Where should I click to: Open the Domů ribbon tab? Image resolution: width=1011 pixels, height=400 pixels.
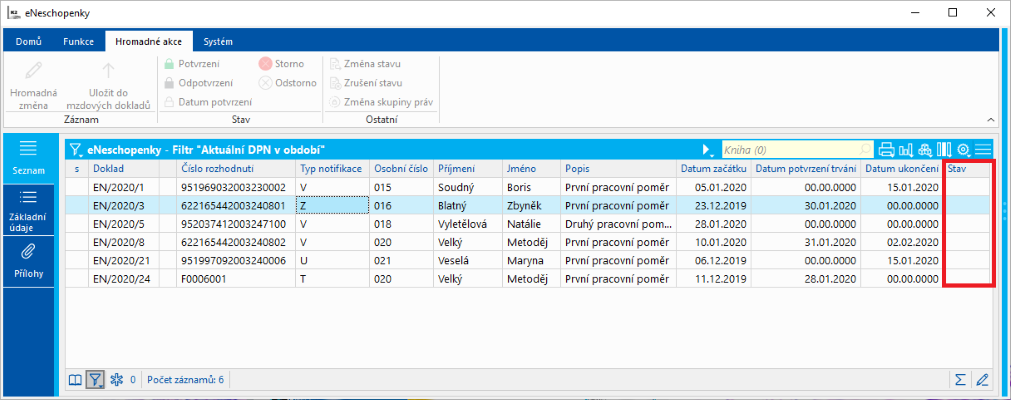coord(28,41)
